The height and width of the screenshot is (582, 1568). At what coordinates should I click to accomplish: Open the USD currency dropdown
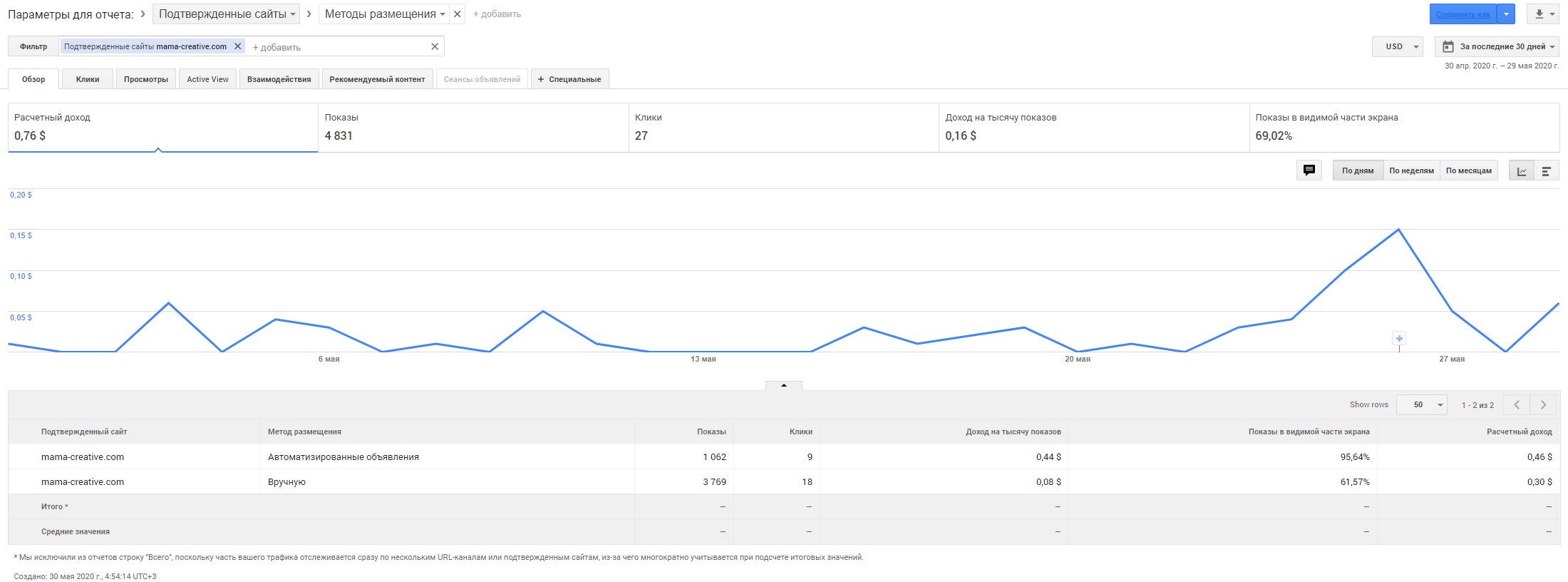pyautogui.click(x=1398, y=47)
